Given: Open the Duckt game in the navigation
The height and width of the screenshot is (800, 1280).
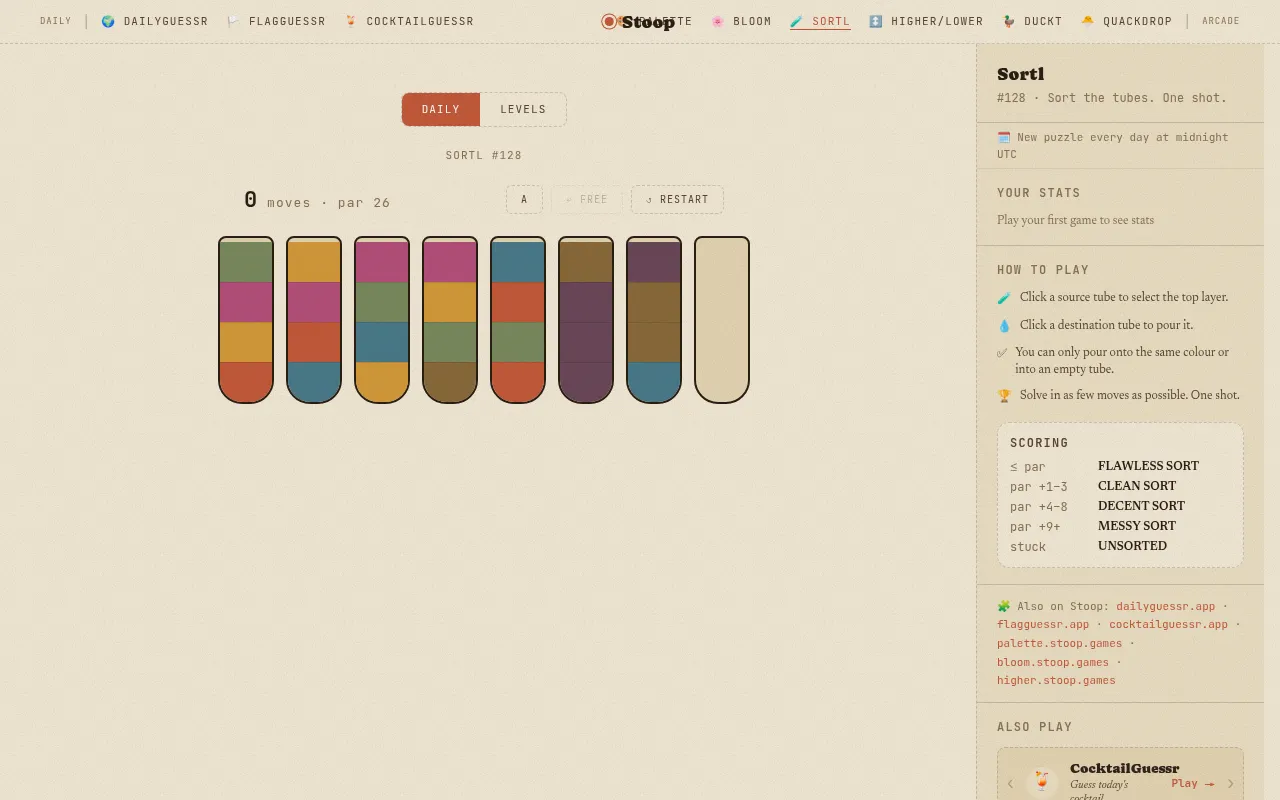Looking at the screenshot, I should pyautogui.click(x=1032, y=21).
